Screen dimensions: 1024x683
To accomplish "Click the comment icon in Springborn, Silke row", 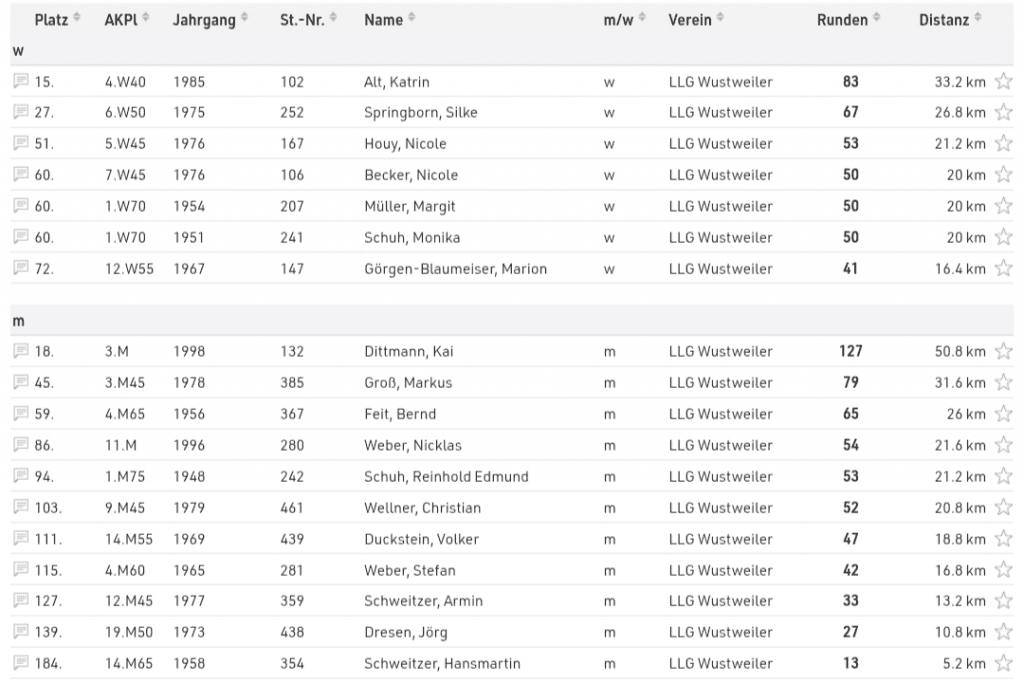I will pos(21,112).
